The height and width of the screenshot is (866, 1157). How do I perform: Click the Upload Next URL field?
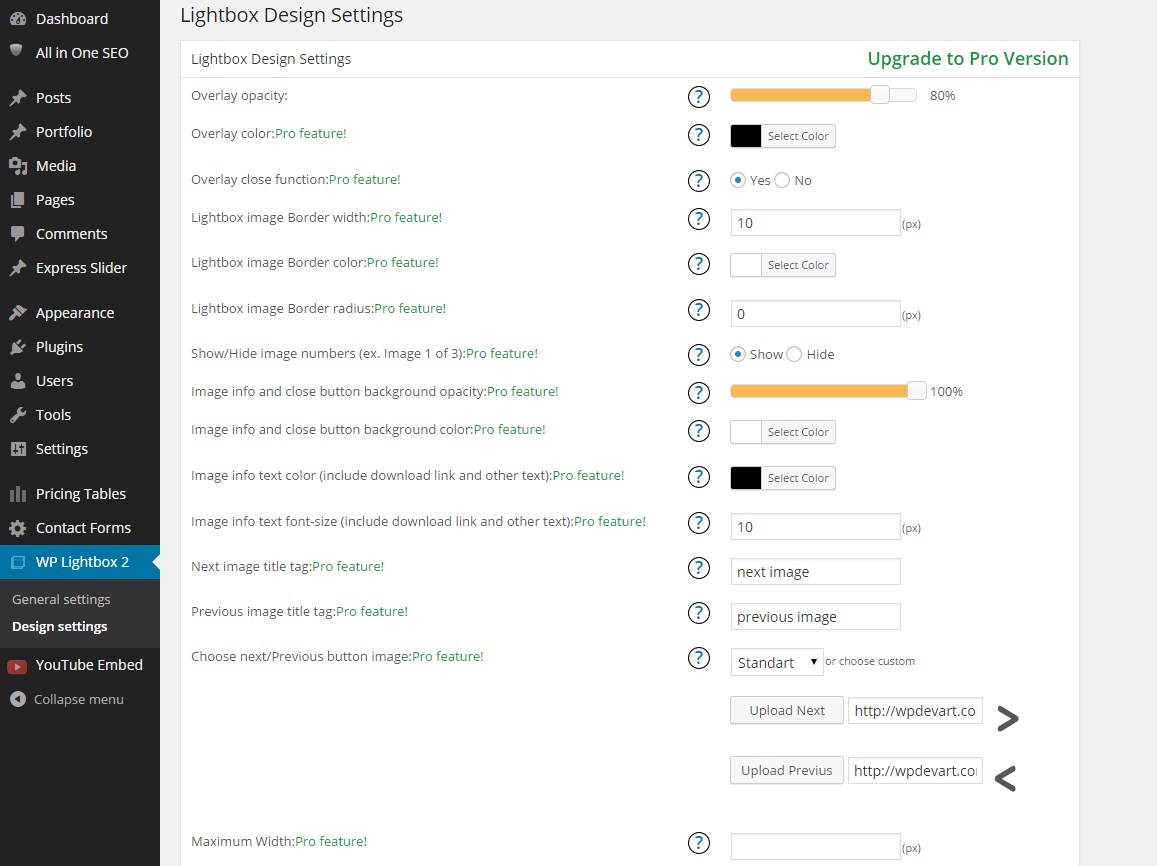point(915,710)
